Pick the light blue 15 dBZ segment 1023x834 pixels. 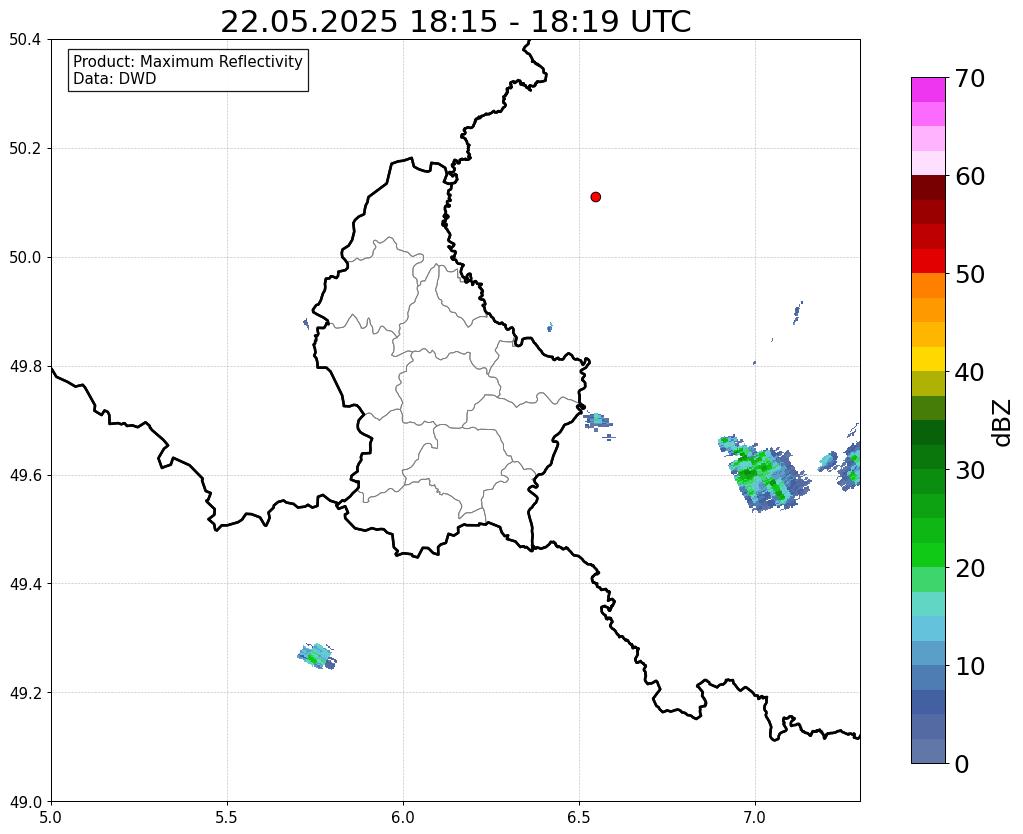[x=928, y=628]
